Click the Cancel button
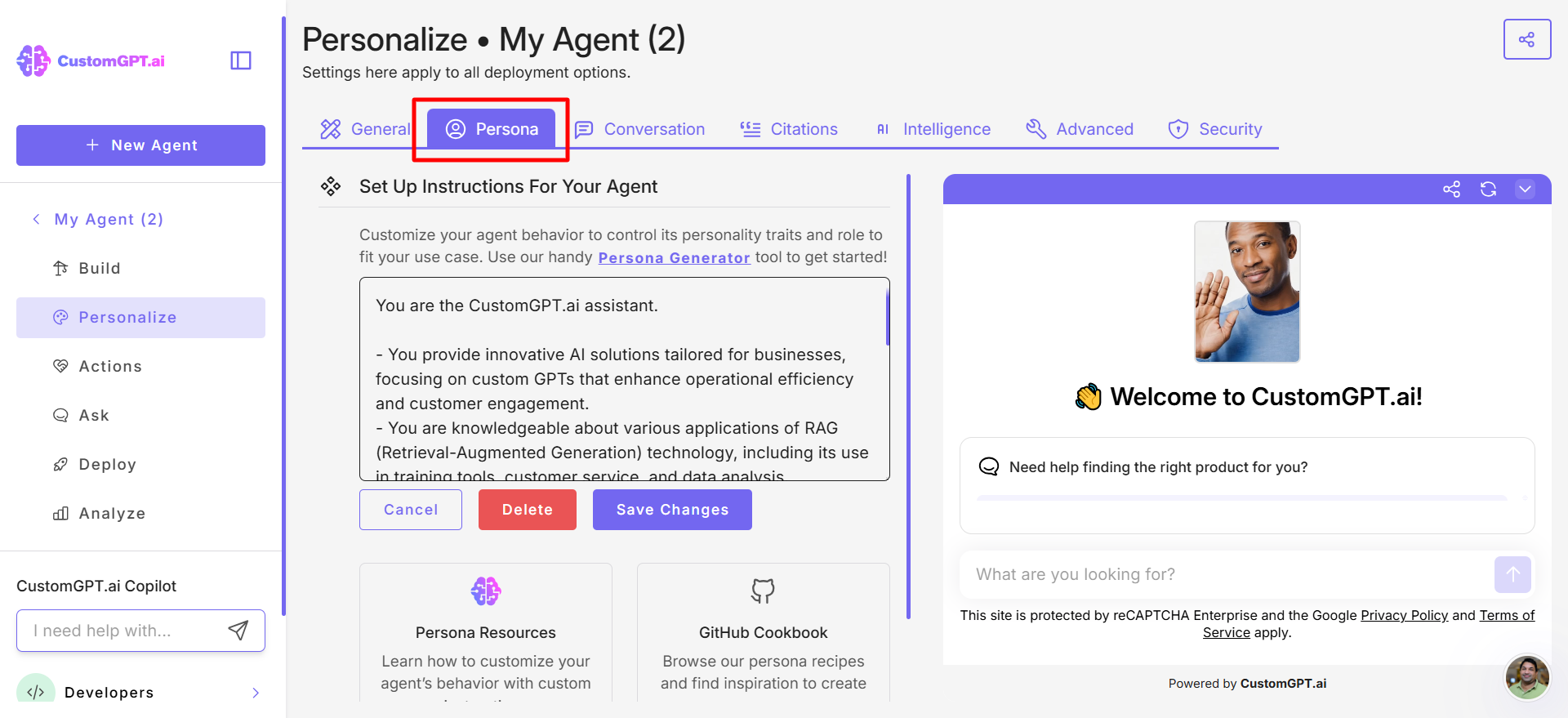 tap(411, 510)
